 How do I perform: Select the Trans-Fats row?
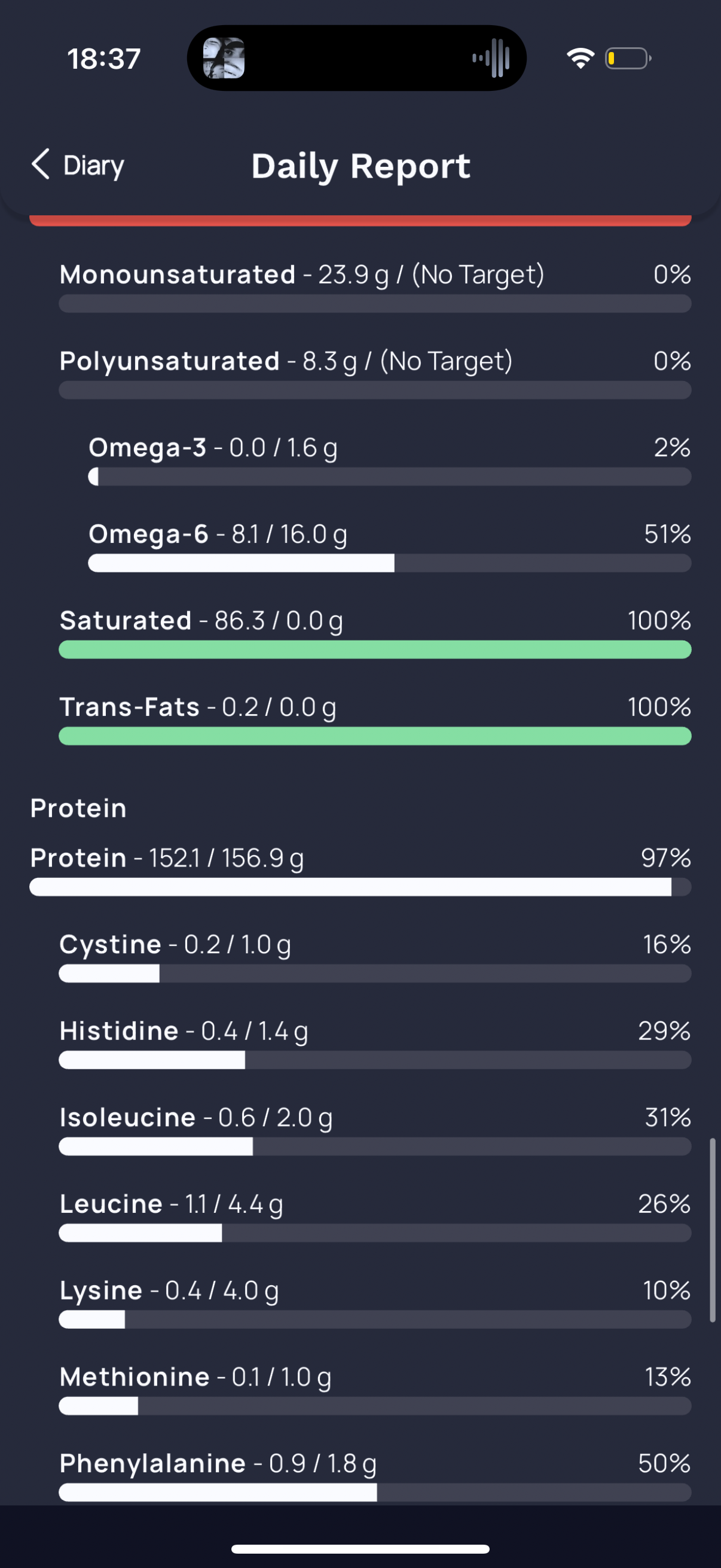click(375, 719)
